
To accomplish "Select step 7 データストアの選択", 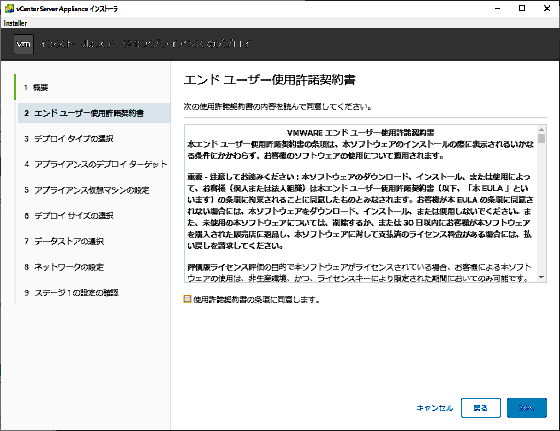I will click(64, 241).
